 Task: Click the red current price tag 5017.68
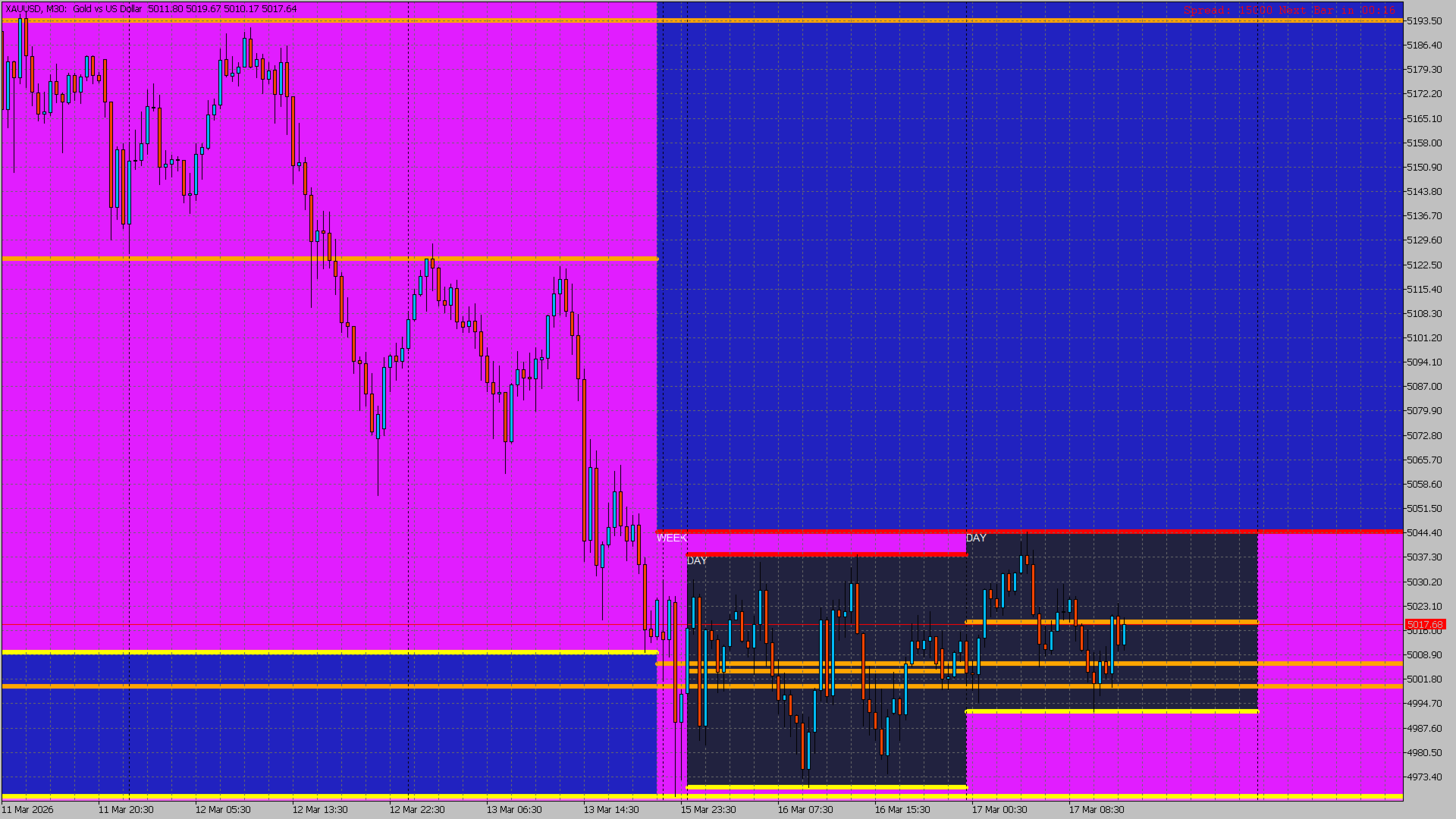click(x=1424, y=625)
